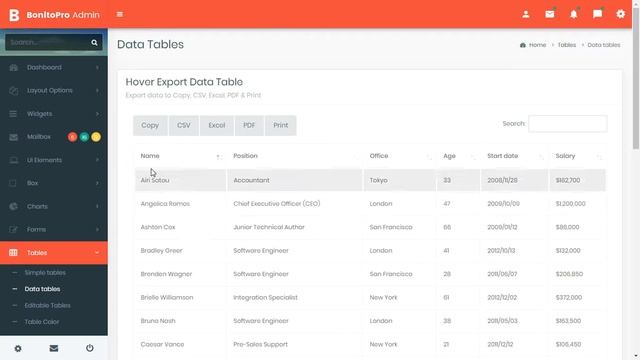Click the Layout Options icon in sidebar
This screenshot has height=360, width=640.
pos(13,91)
